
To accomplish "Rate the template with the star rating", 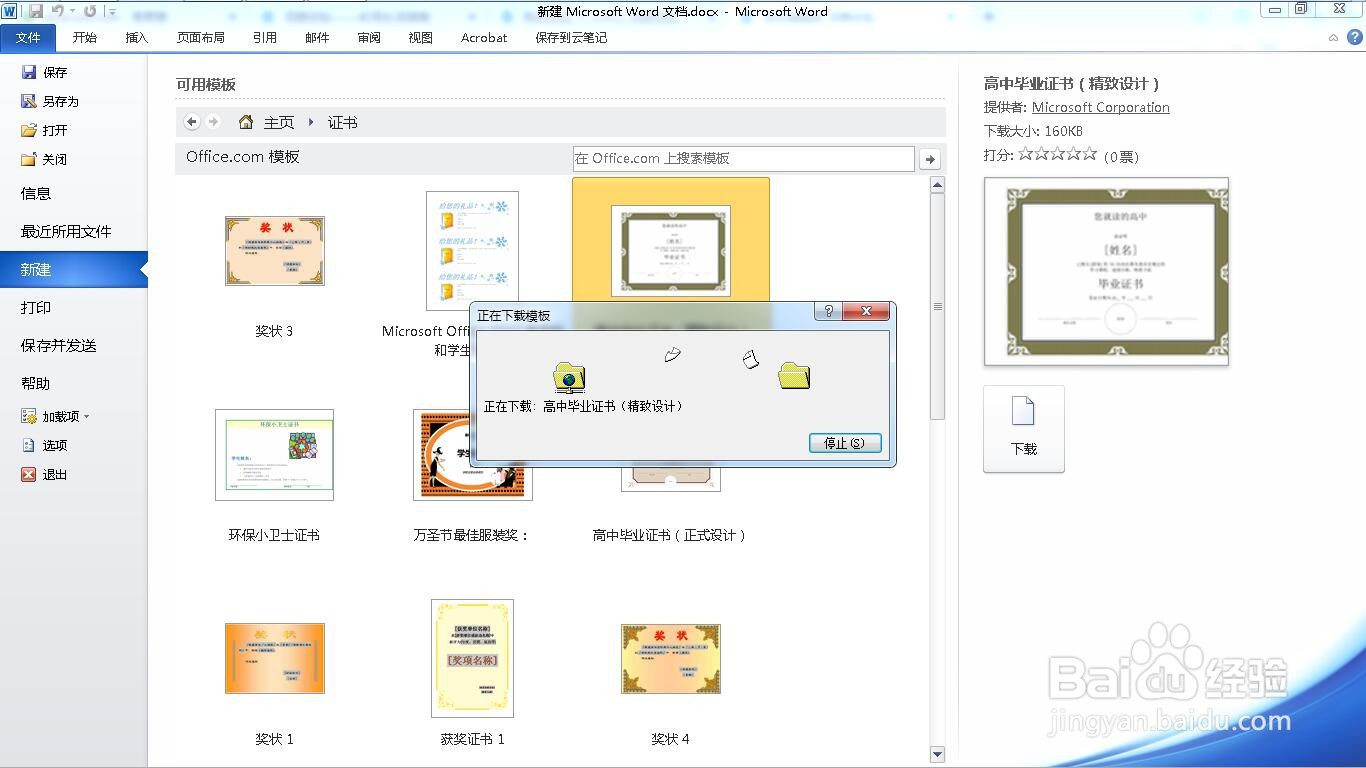I will 1057,155.
